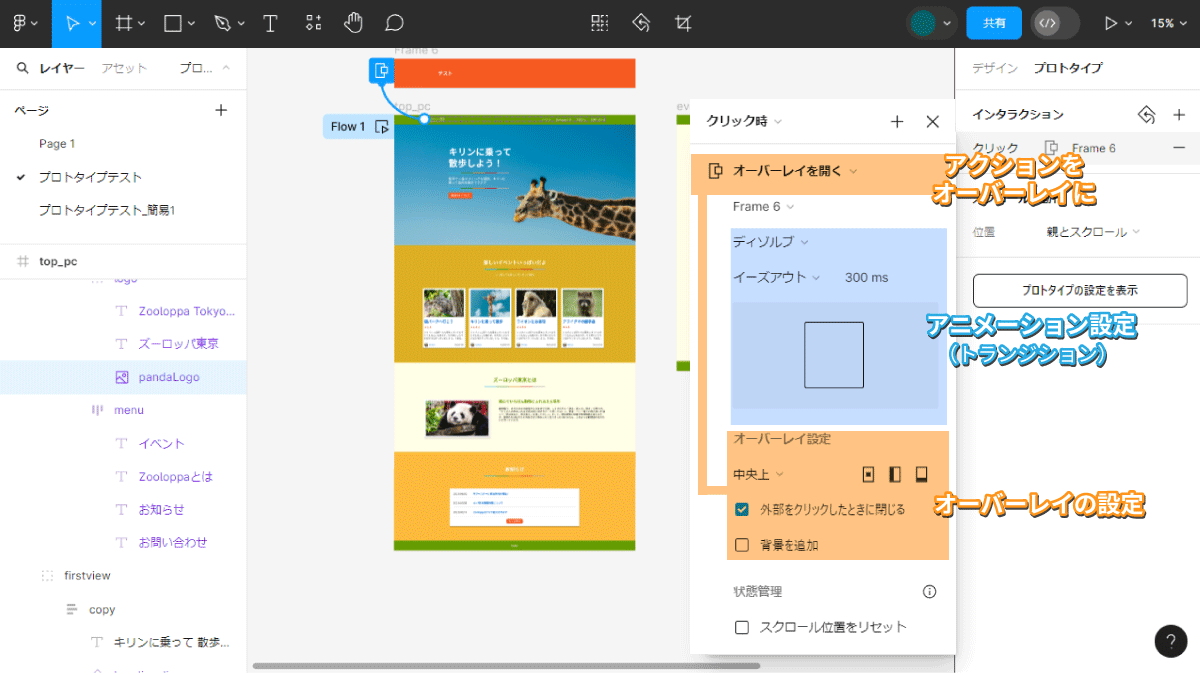Image resolution: width=1200 pixels, height=675 pixels.
Task: Open the help question mark button
Action: coord(1171,641)
